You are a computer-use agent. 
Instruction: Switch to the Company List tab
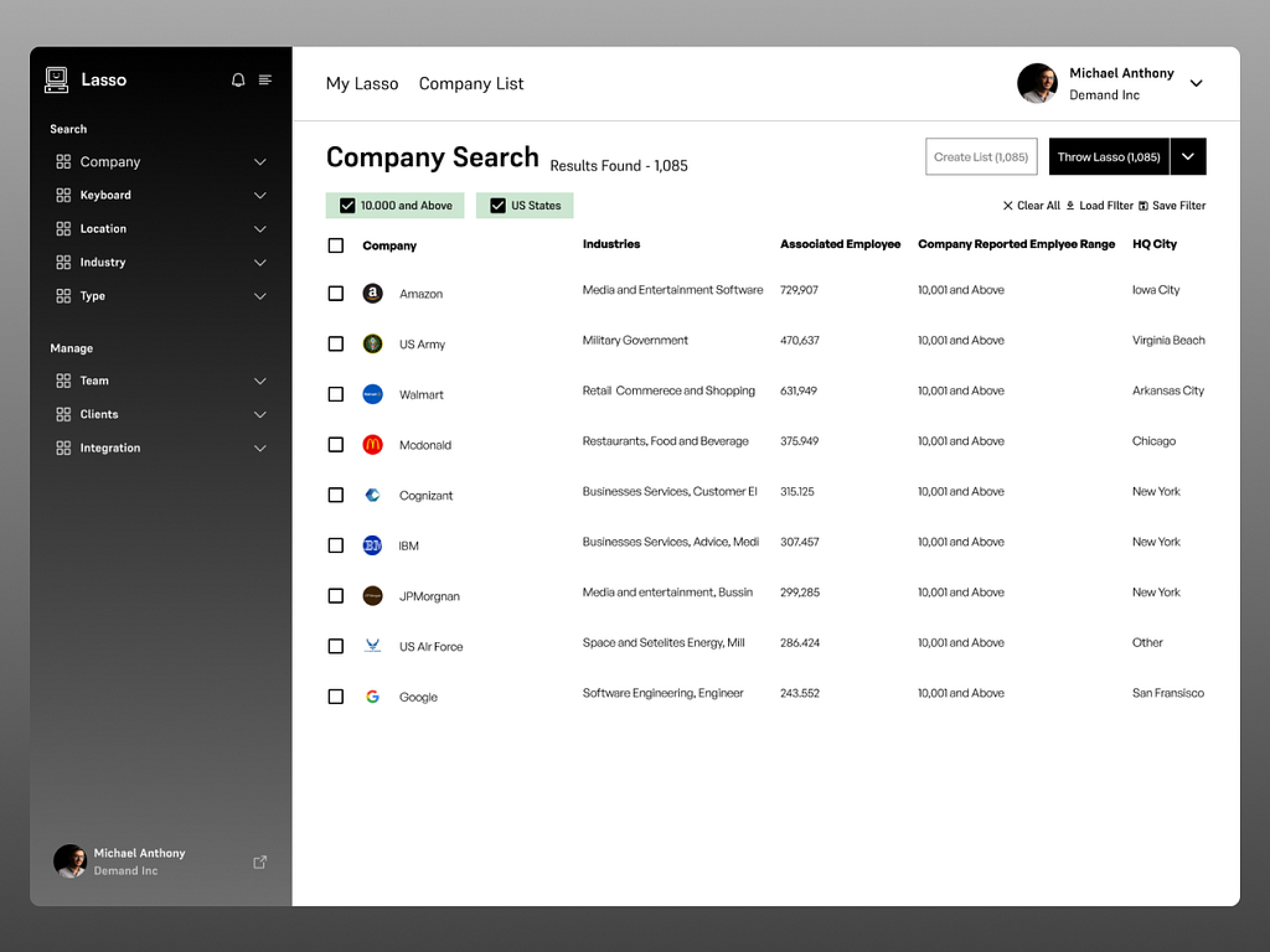pyautogui.click(x=471, y=84)
